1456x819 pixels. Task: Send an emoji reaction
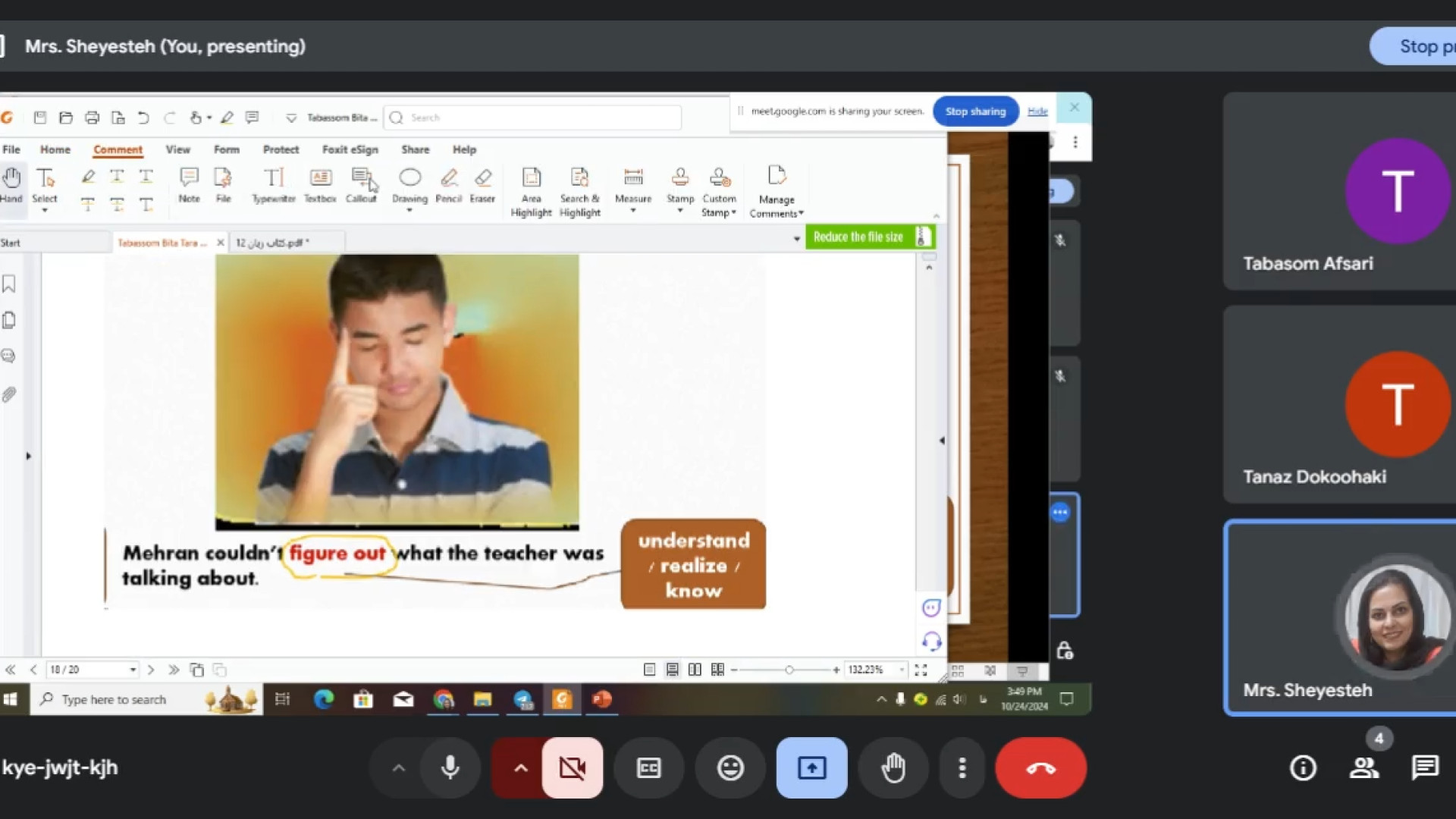(730, 767)
